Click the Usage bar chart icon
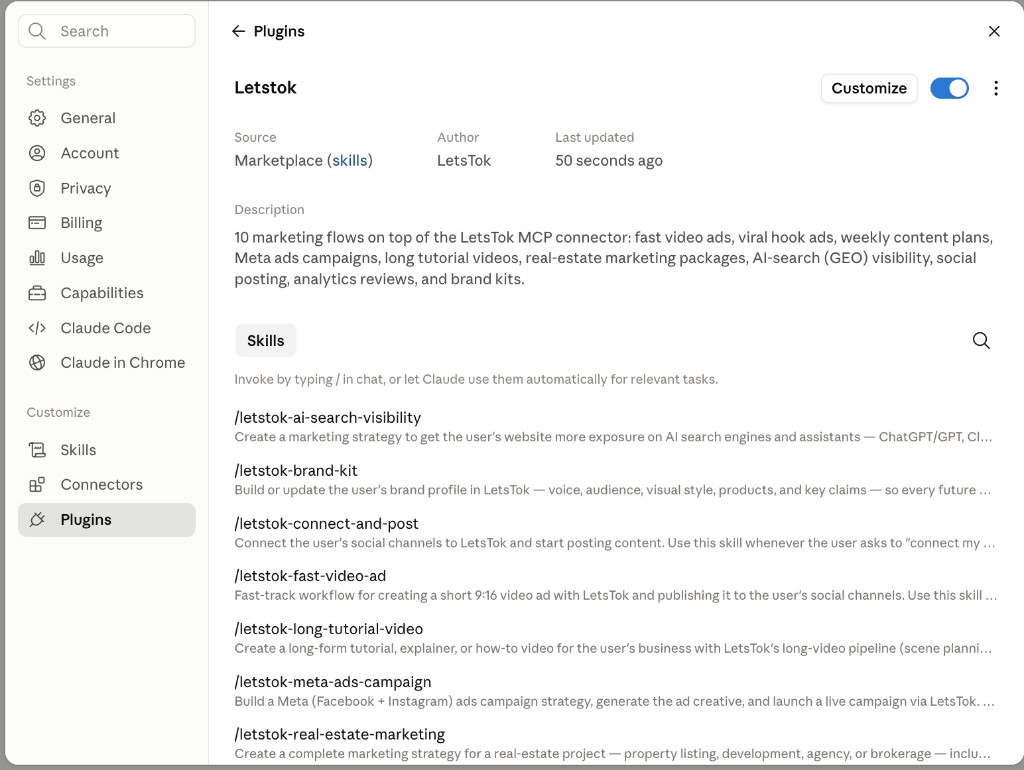Screen dimensions: 1024x770 point(37,258)
